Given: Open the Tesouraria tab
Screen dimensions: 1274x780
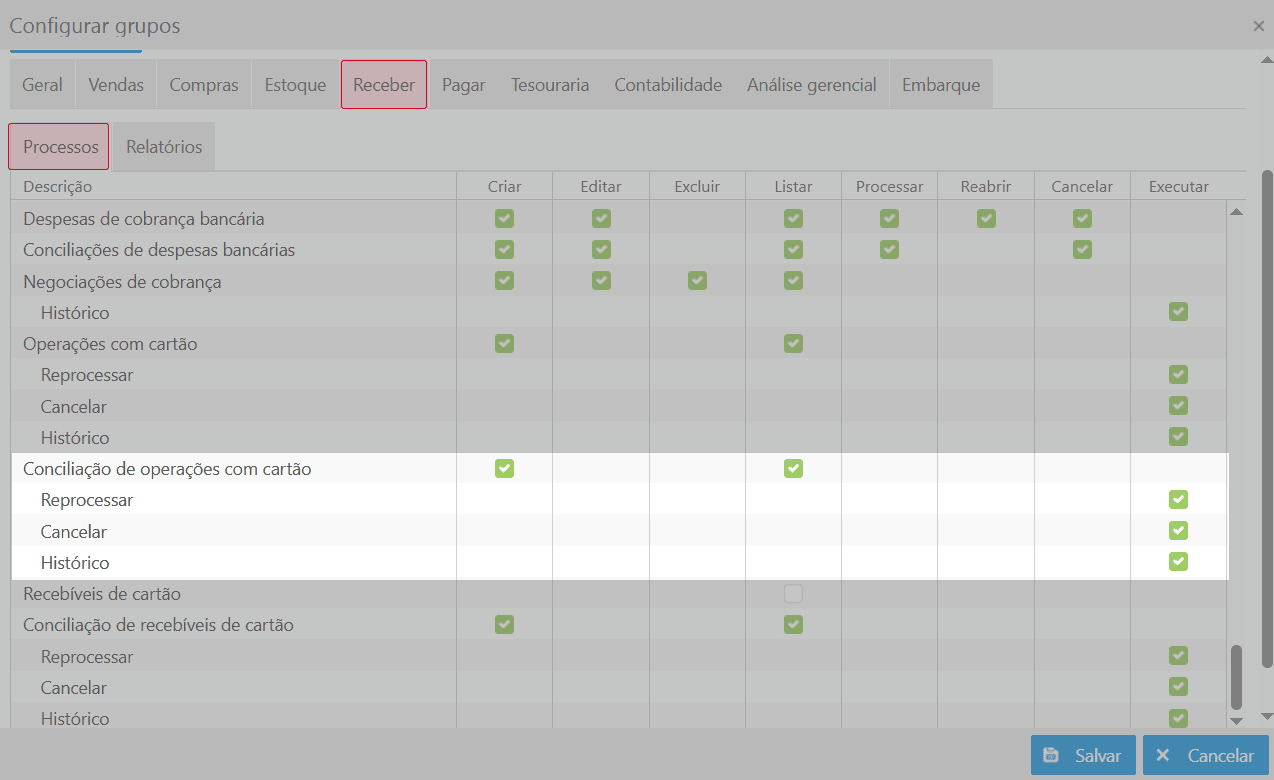Looking at the screenshot, I should (549, 85).
